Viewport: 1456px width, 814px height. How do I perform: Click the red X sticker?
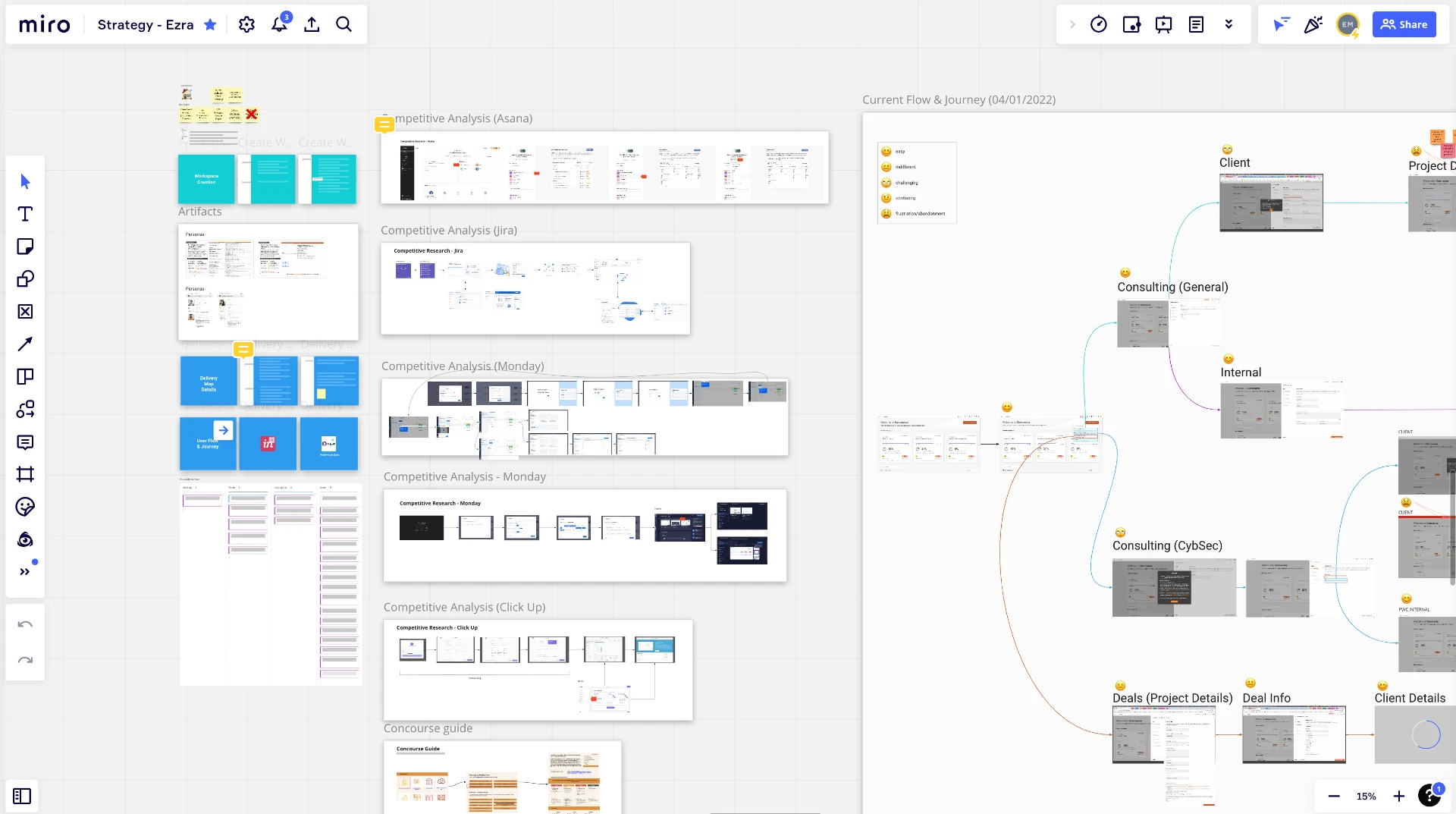pos(252,115)
